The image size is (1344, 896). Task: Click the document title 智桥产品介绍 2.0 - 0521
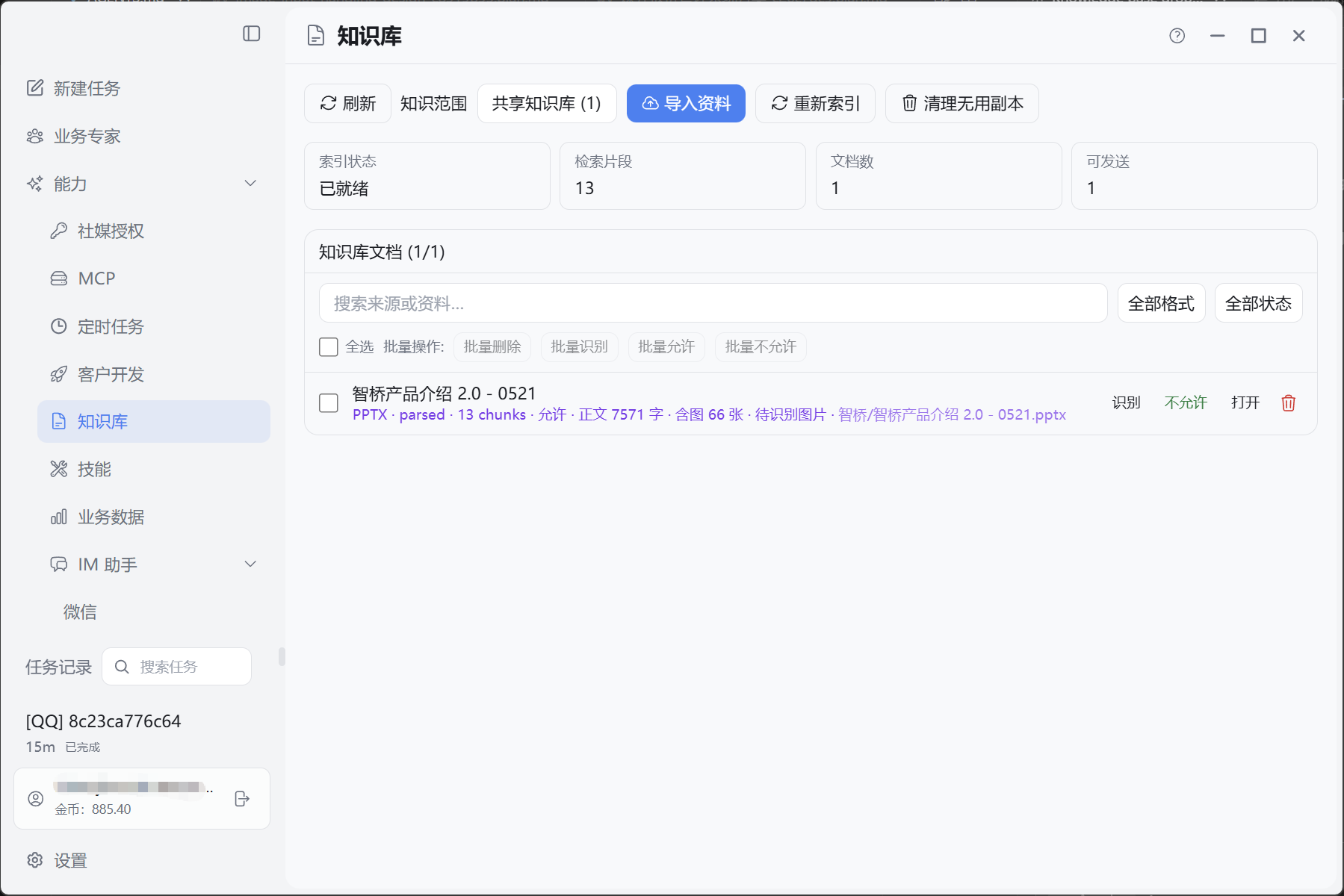click(x=445, y=393)
